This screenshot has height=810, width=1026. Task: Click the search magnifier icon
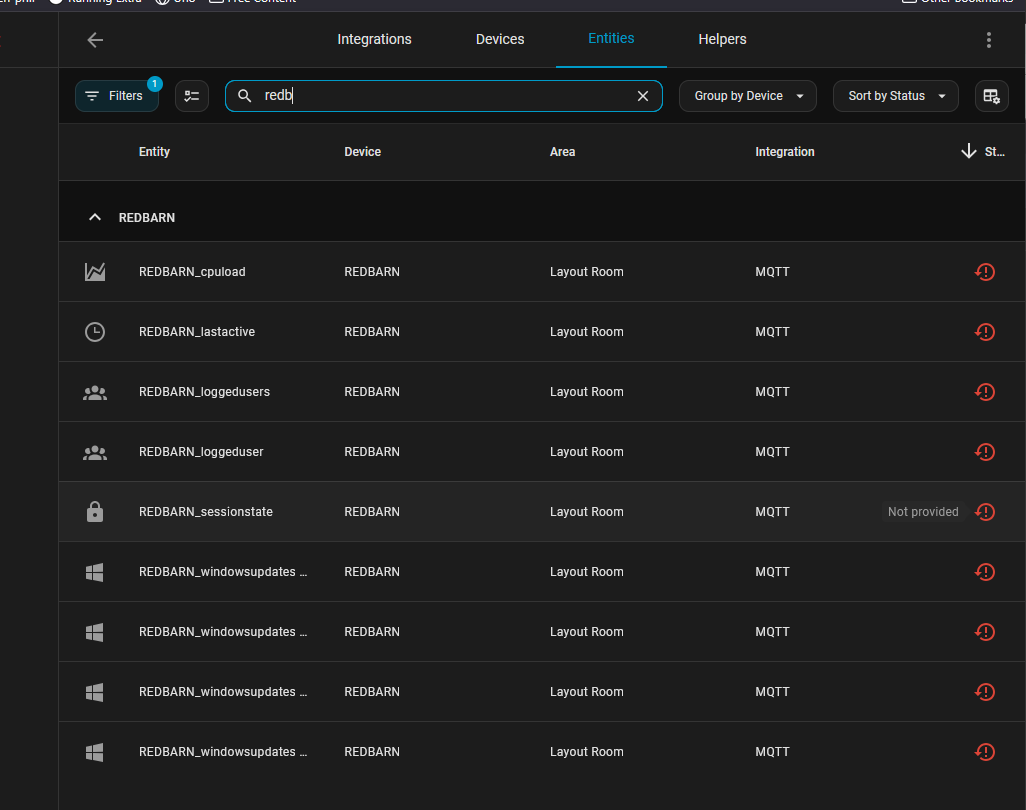(x=244, y=96)
